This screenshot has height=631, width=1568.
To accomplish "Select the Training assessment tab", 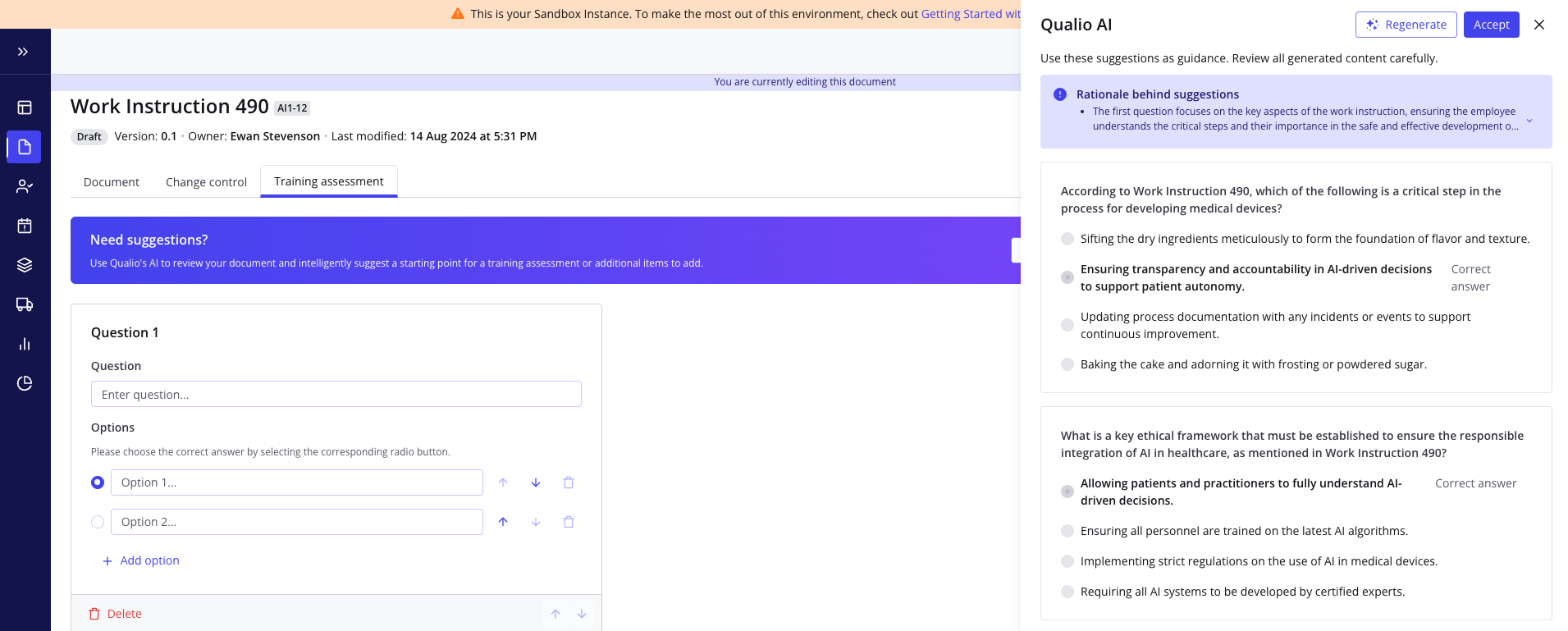I will [329, 181].
